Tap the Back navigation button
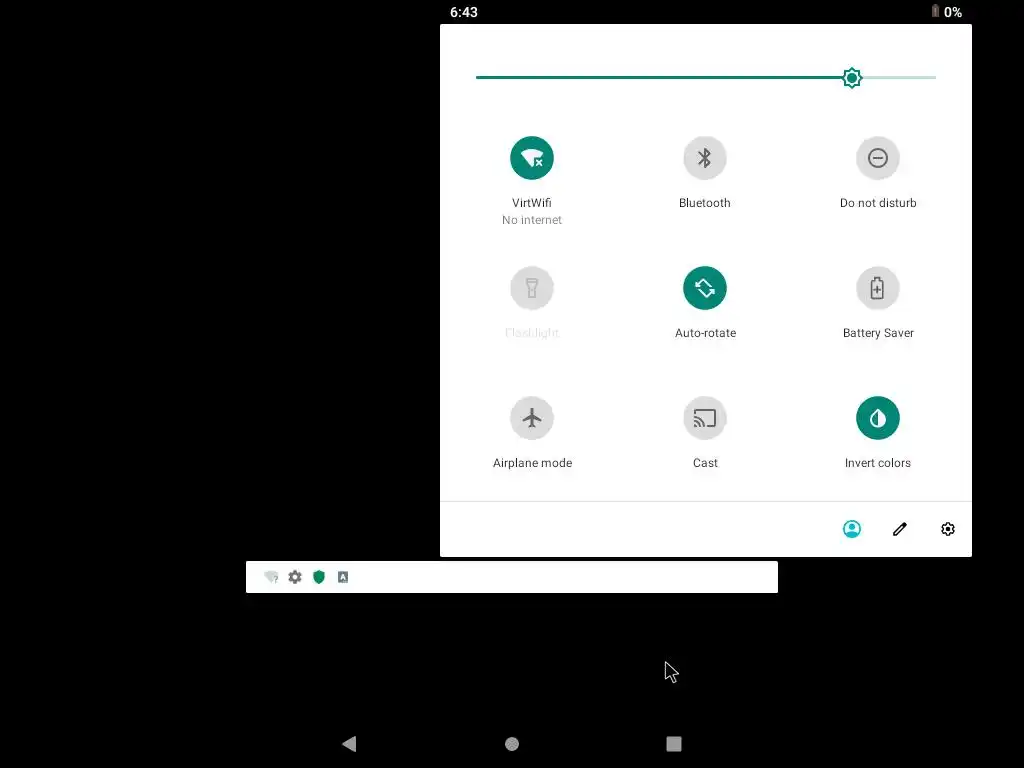1024x768 pixels. tap(349, 743)
